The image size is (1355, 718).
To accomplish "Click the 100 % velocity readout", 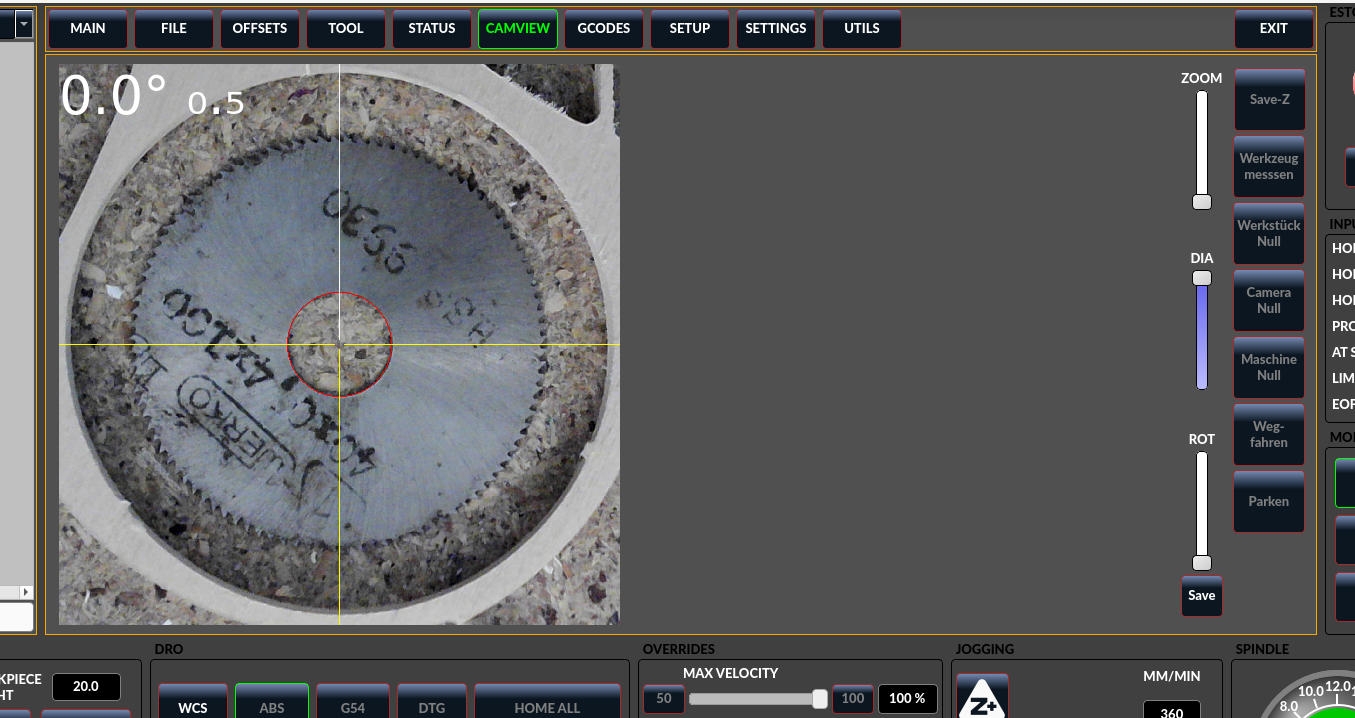I will [907, 698].
